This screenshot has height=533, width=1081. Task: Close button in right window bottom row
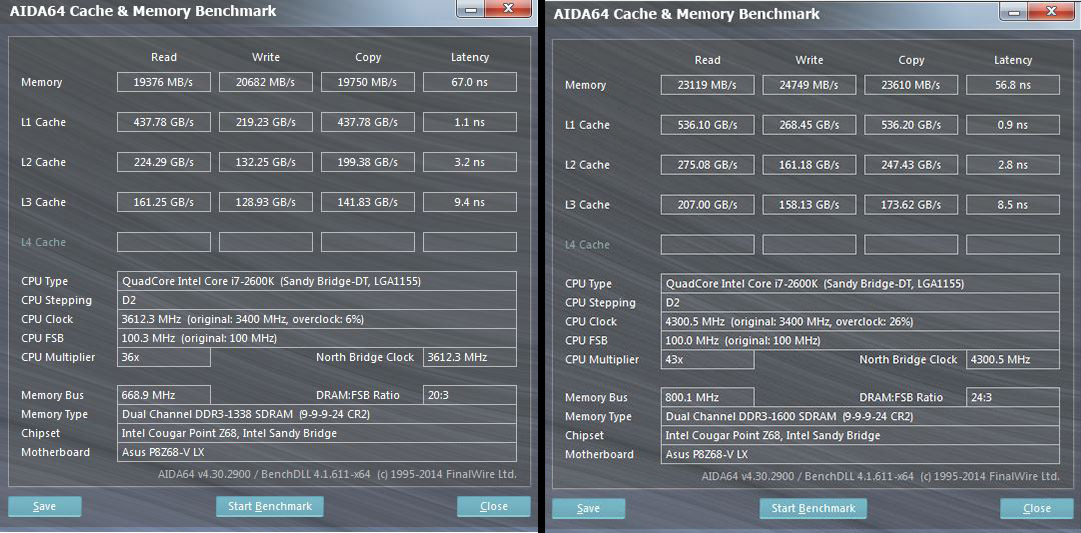tap(1037, 509)
